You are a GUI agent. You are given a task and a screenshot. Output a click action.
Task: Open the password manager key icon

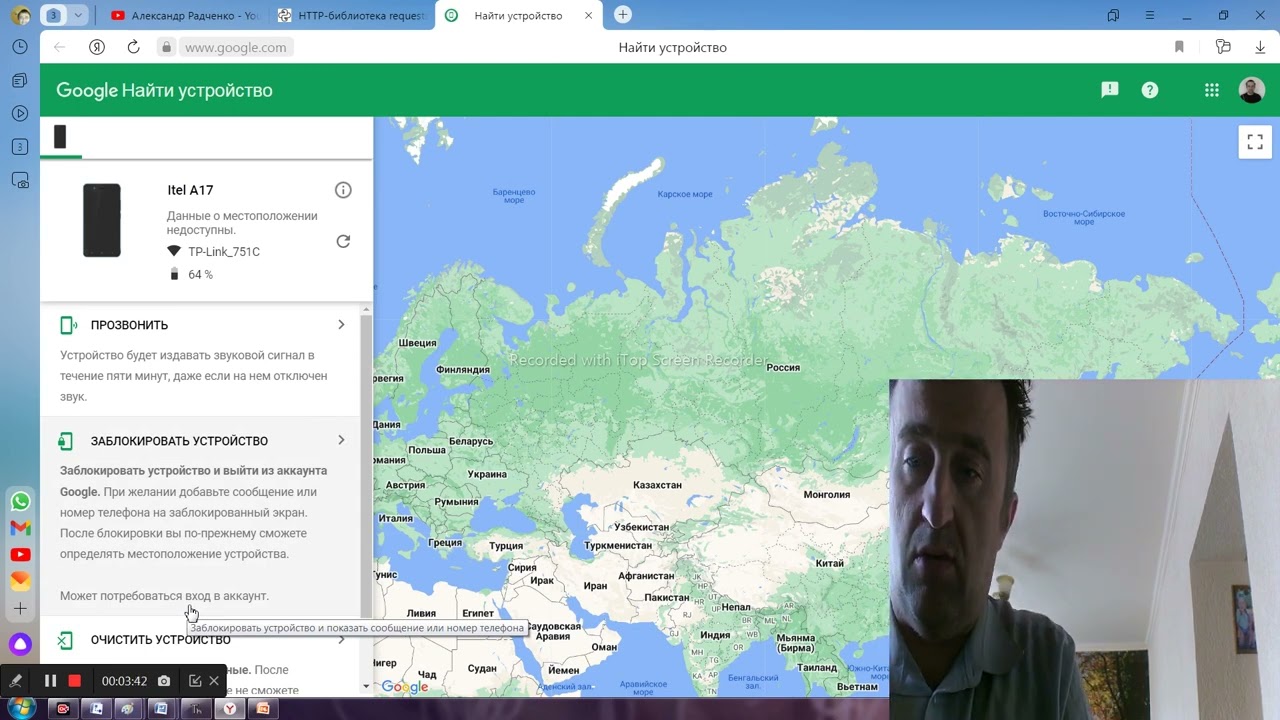click(x=1222, y=47)
